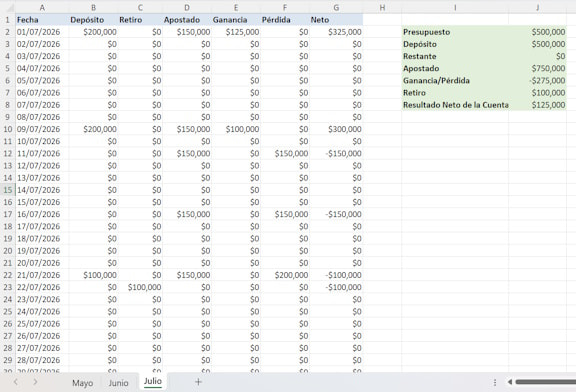Select all cells corner button

click(8, 8)
